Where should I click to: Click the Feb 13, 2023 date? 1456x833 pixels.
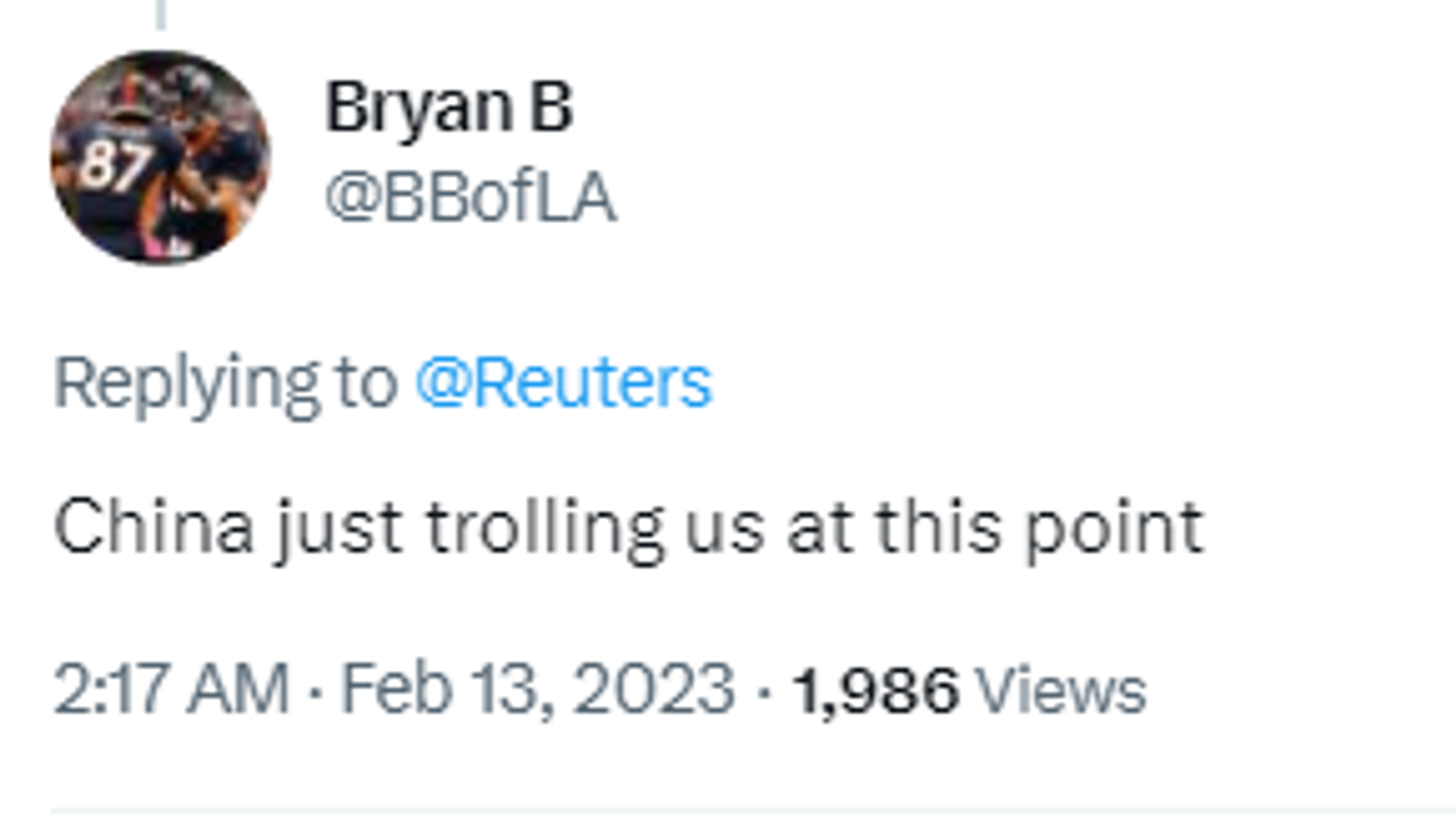(x=538, y=689)
